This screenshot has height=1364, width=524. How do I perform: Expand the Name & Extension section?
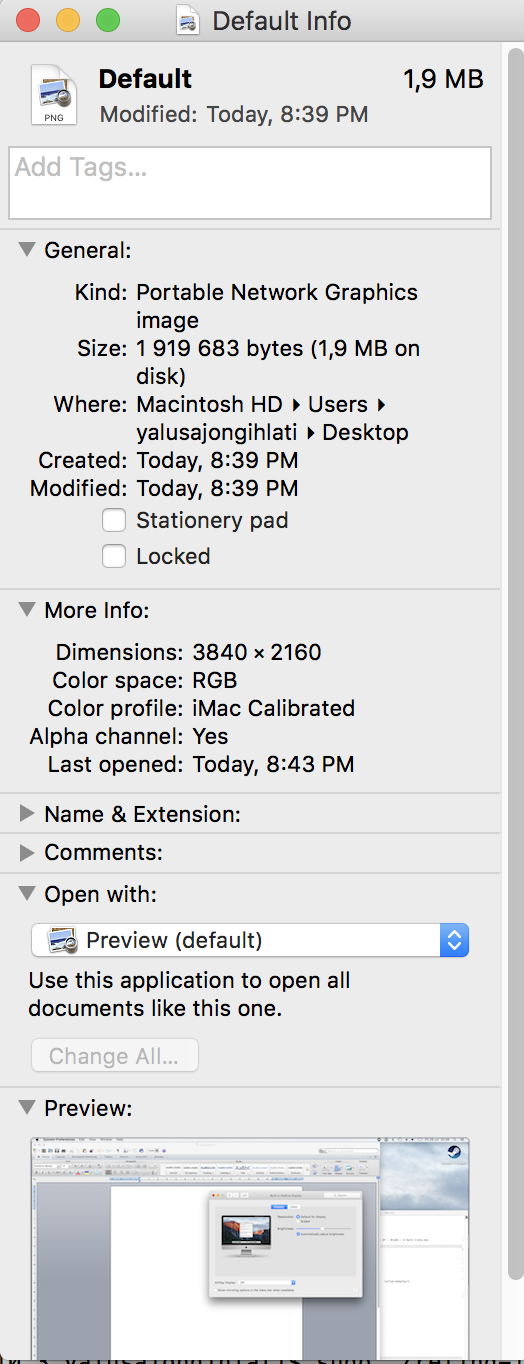coord(27,814)
